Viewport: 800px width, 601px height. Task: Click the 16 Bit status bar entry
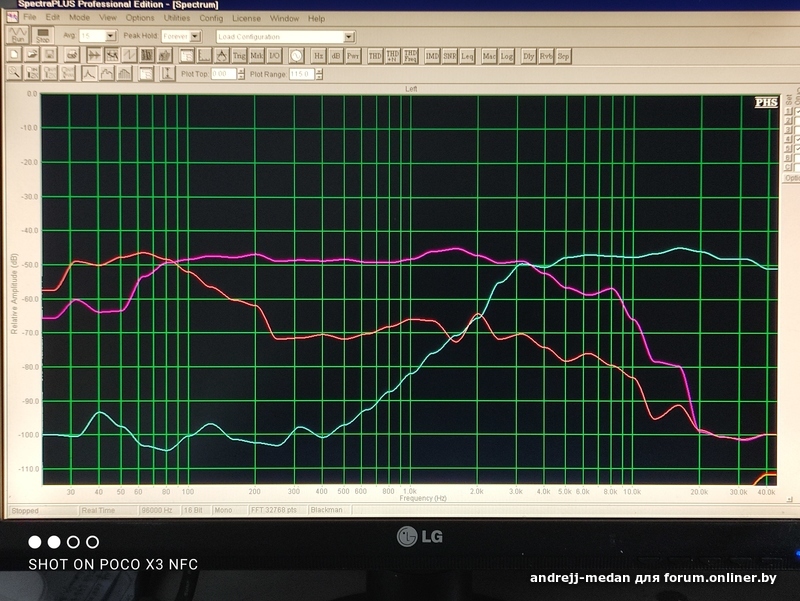pos(193,510)
